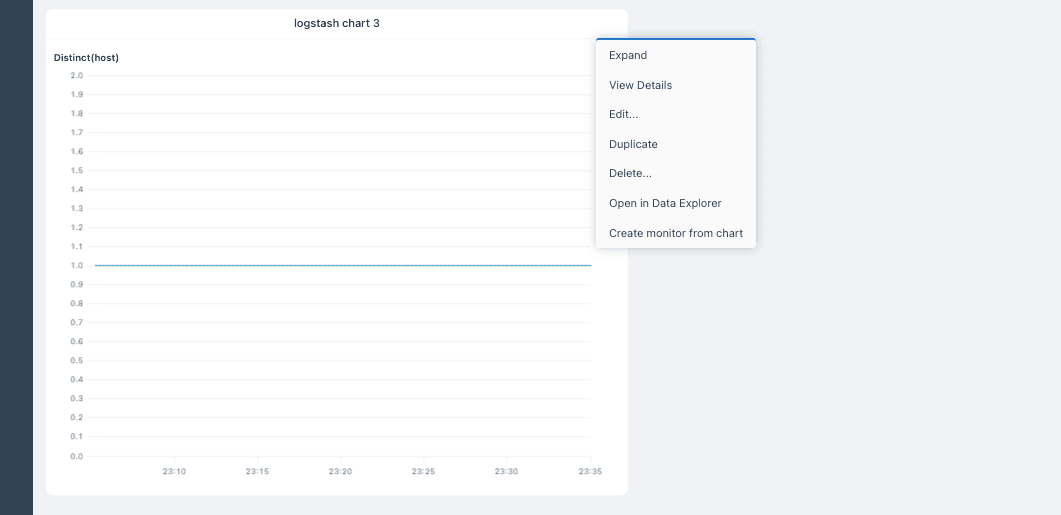Click the 0.0 y-axis value
The height and width of the screenshot is (515, 1061).
[x=76, y=456]
